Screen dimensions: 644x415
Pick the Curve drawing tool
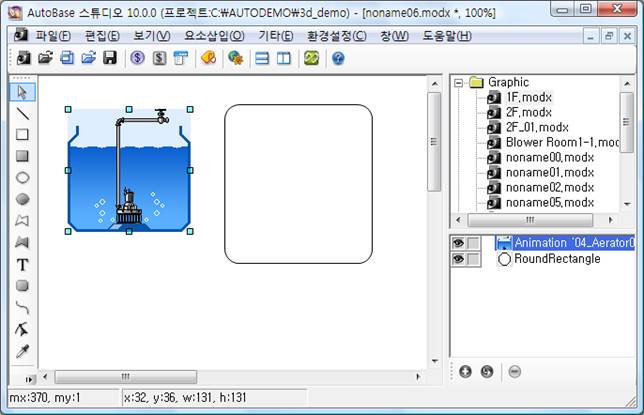[x=23, y=307]
